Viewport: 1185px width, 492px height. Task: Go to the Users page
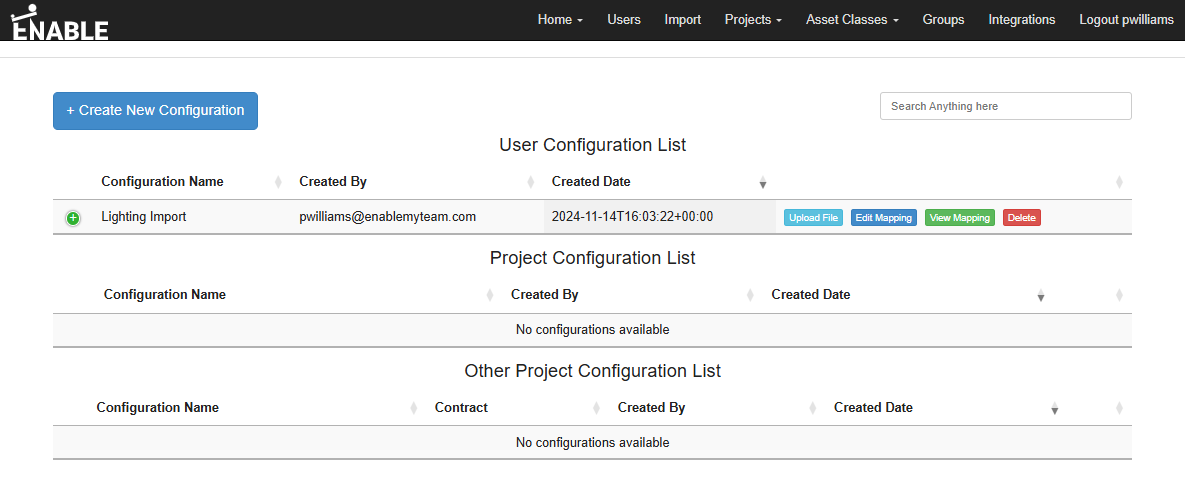pos(624,20)
